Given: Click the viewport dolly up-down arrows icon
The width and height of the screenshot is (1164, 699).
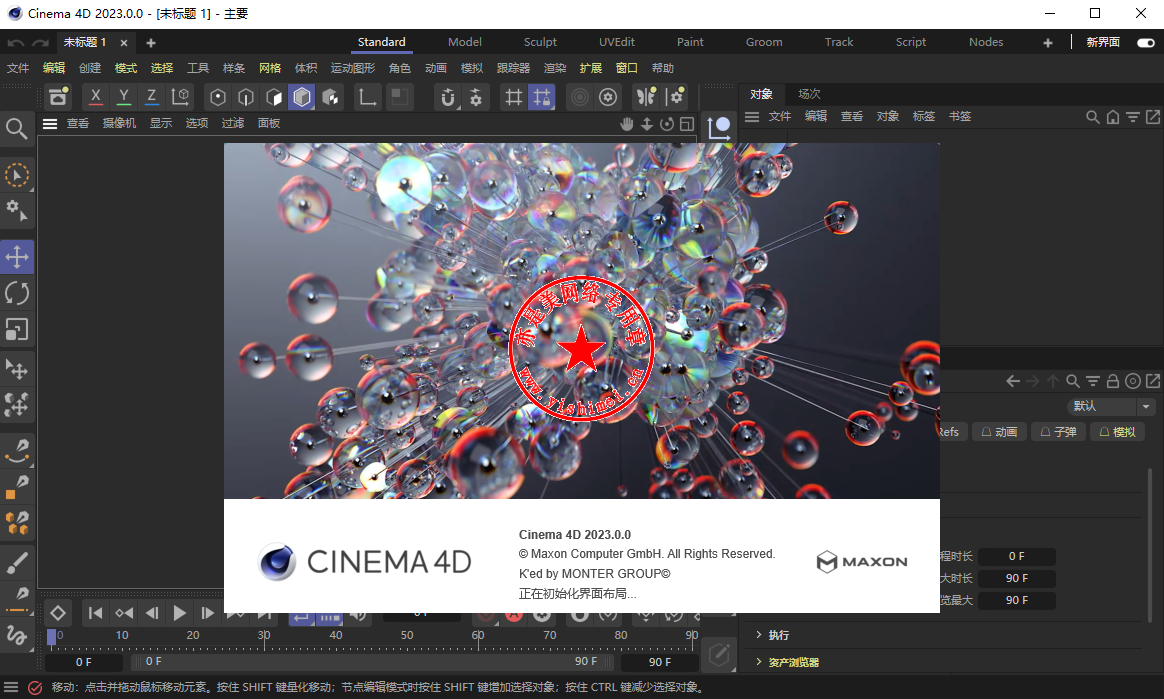Looking at the screenshot, I should click(647, 124).
